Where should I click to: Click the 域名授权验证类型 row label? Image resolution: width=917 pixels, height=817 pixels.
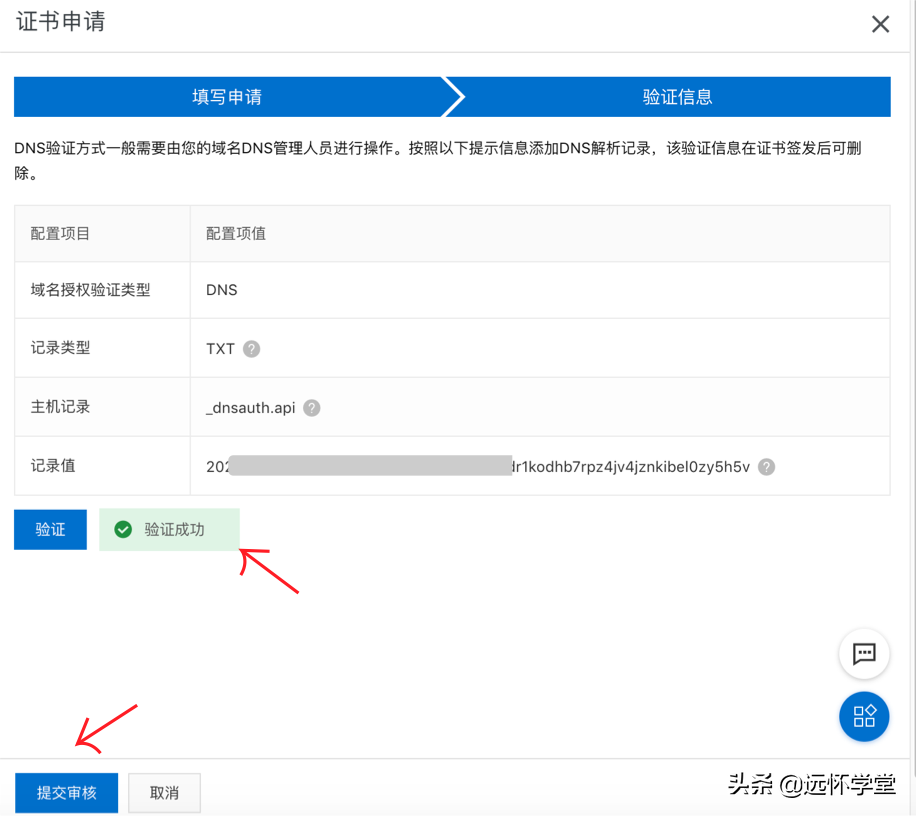(x=90, y=290)
